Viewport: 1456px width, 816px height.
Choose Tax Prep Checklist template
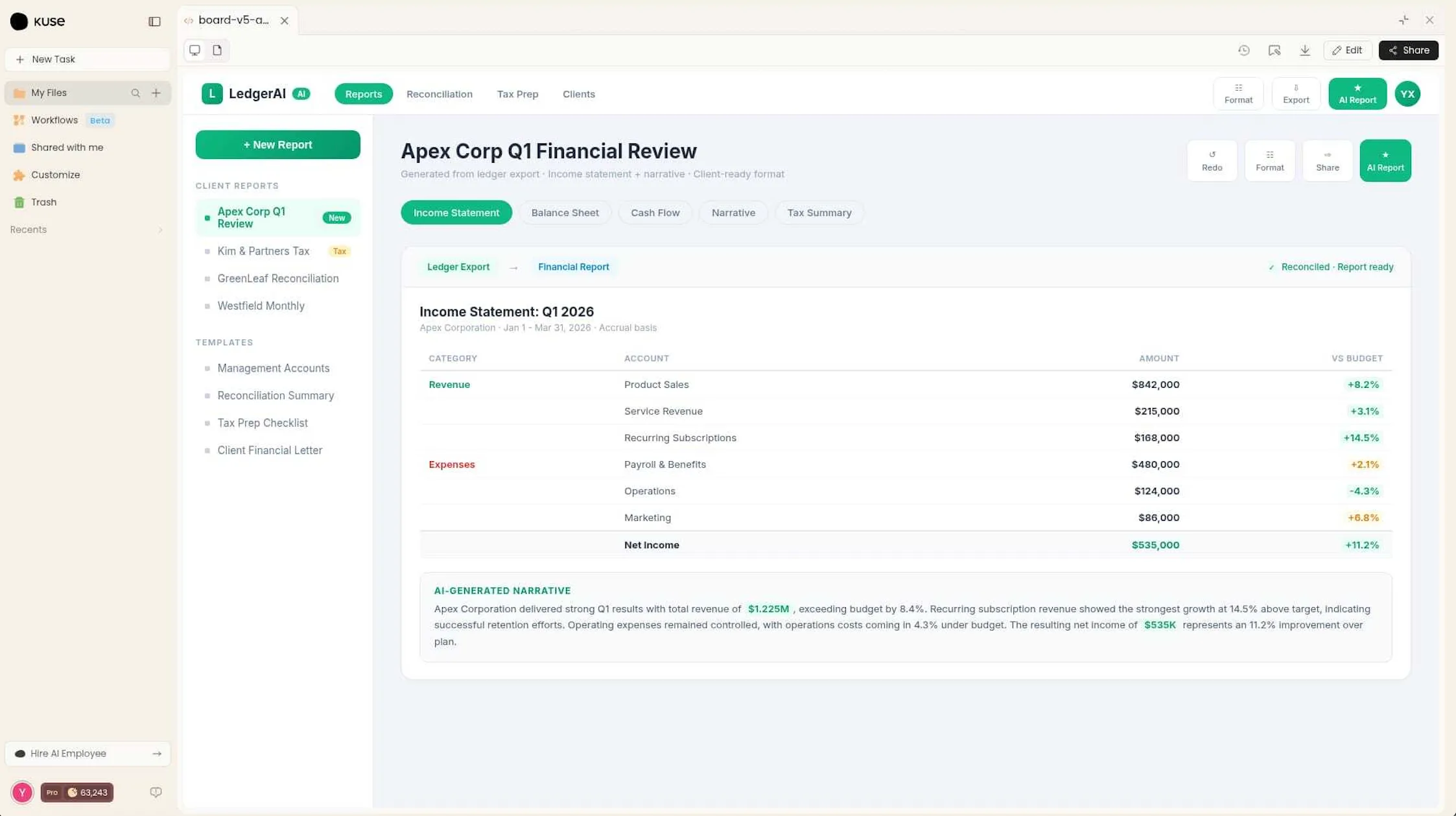pyautogui.click(x=278, y=422)
